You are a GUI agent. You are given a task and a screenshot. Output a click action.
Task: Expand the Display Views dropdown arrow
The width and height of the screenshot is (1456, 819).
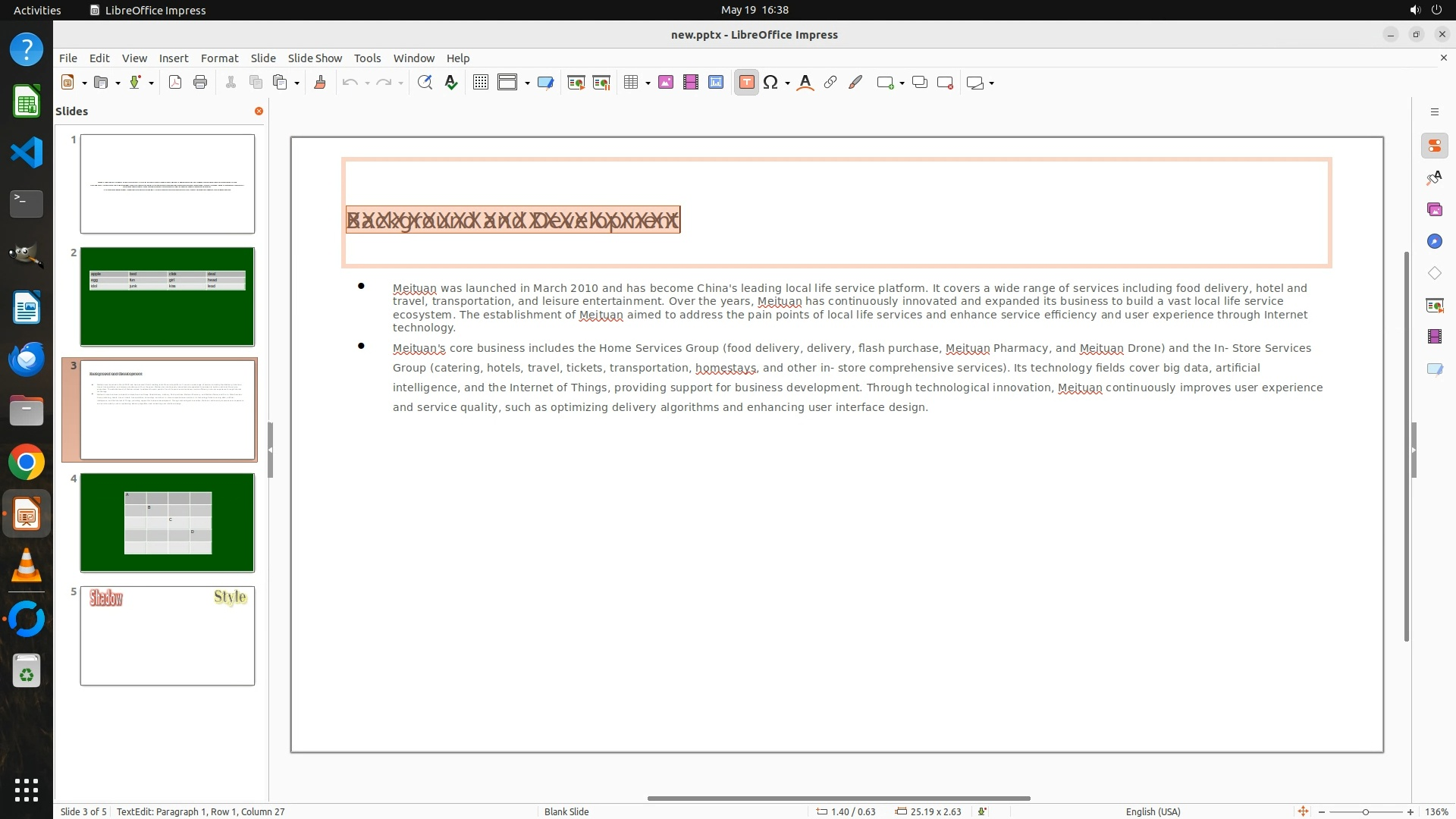pyautogui.click(x=527, y=83)
